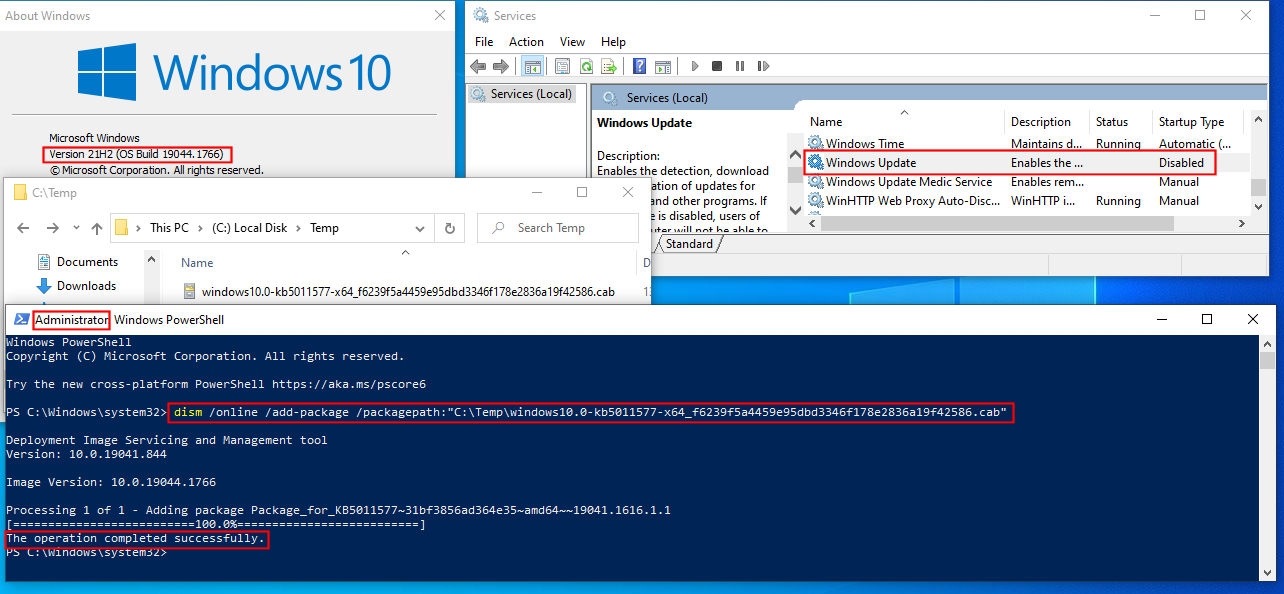Toggle the Show/Hide Console Tree icon
Screen dimensions: 1284x594
click(x=533, y=66)
